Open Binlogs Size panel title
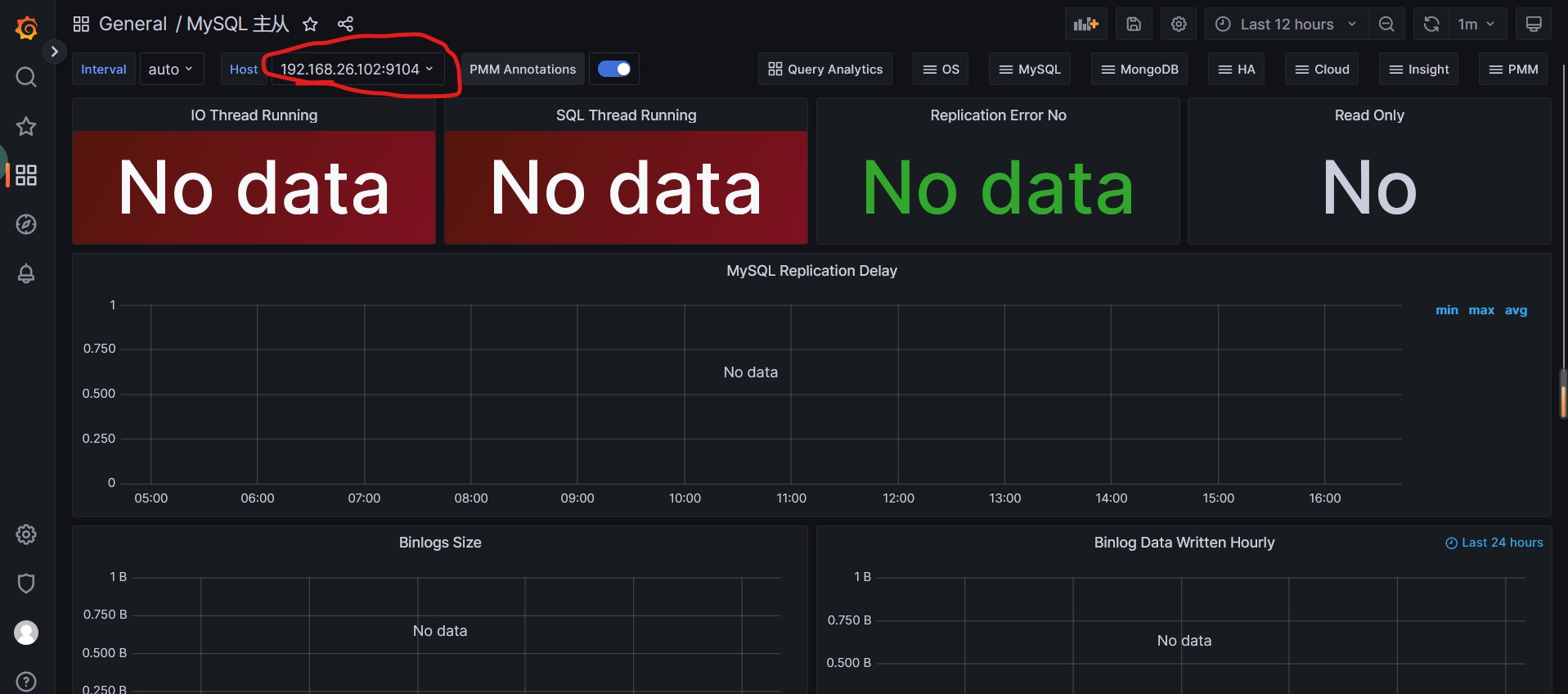This screenshot has width=1568, height=694. click(x=440, y=543)
